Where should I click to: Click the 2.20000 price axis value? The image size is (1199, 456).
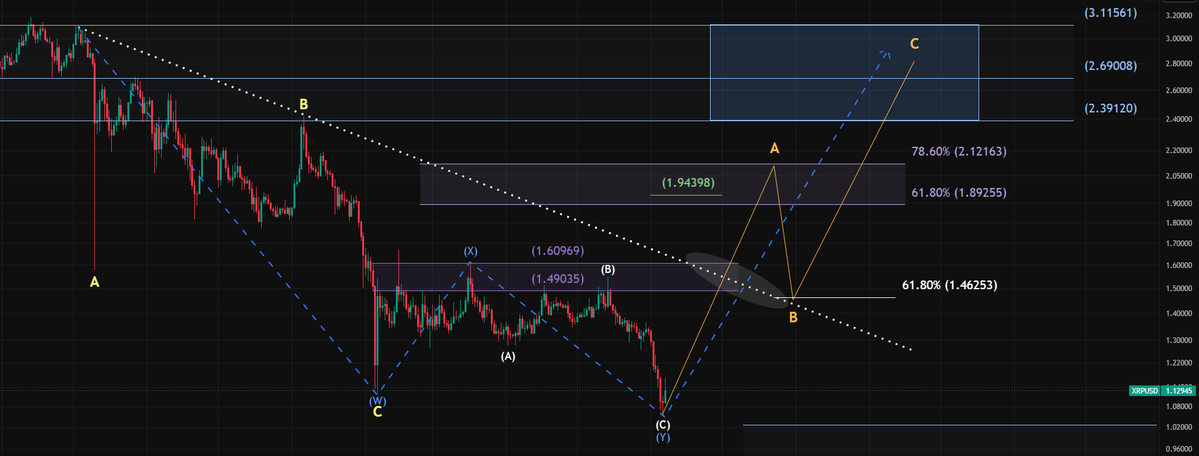[1179, 151]
